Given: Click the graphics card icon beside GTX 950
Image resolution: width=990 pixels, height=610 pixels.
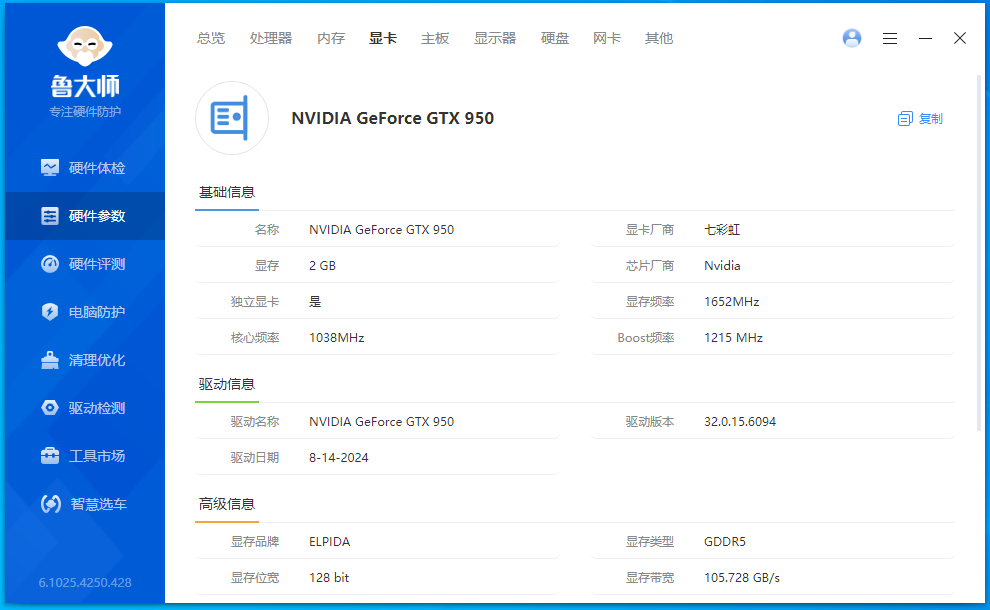Looking at the screenshot, I should click(x=232, y=118).
